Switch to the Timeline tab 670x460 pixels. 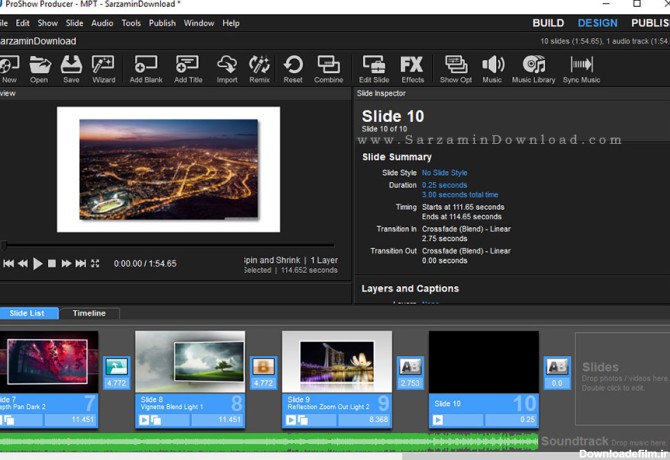(89, 313)
